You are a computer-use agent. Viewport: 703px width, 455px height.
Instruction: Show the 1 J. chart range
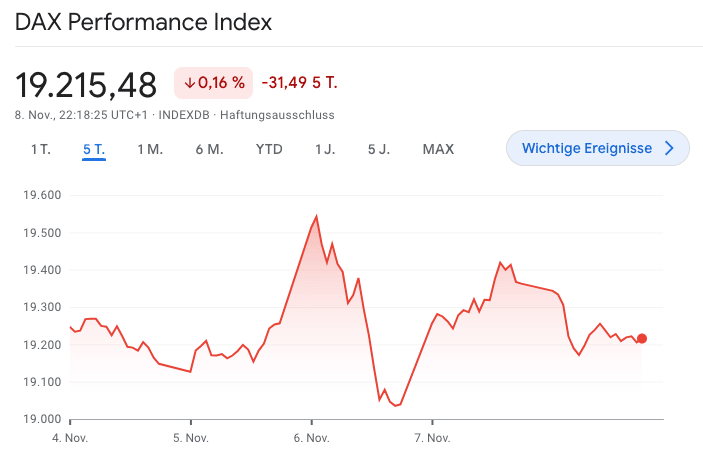(325, 149)
